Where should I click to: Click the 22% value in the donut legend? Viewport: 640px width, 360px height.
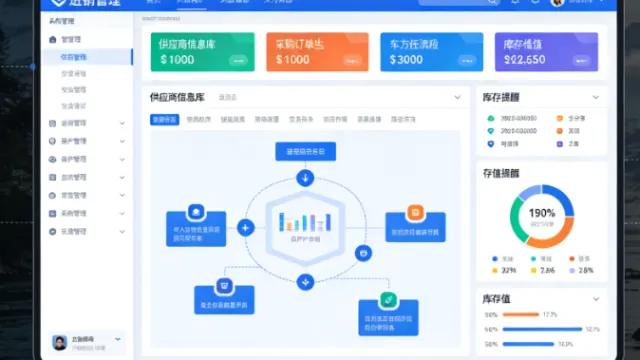(x=509, y=271)
